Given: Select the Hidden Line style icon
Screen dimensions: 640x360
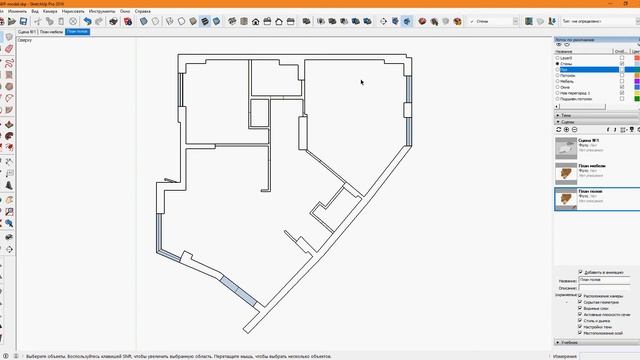Looking at the screenshot, I should click(181, 21).
